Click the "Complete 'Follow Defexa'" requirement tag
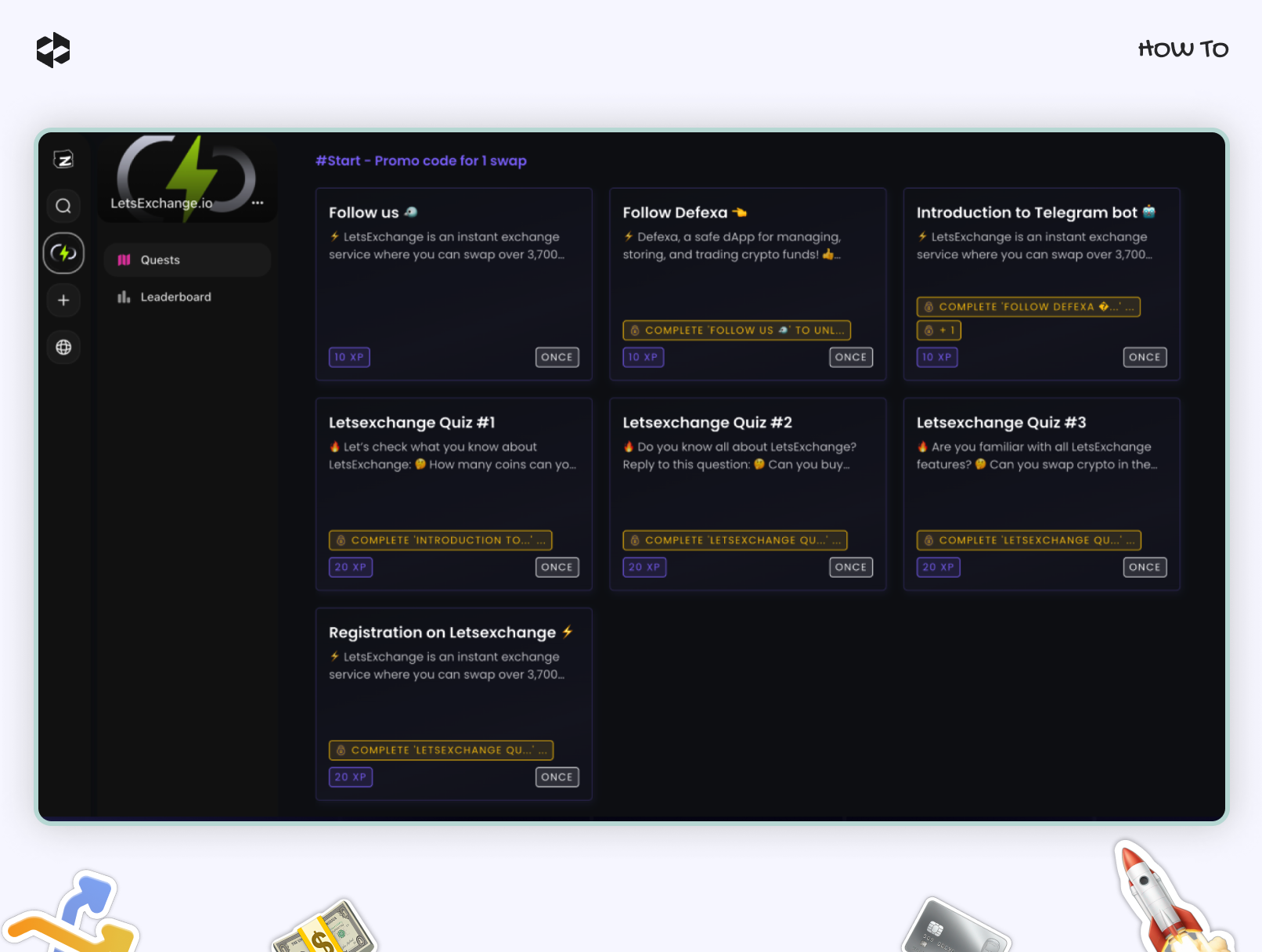Viewport: 1262px width, 952px height. pos(1029,307)
